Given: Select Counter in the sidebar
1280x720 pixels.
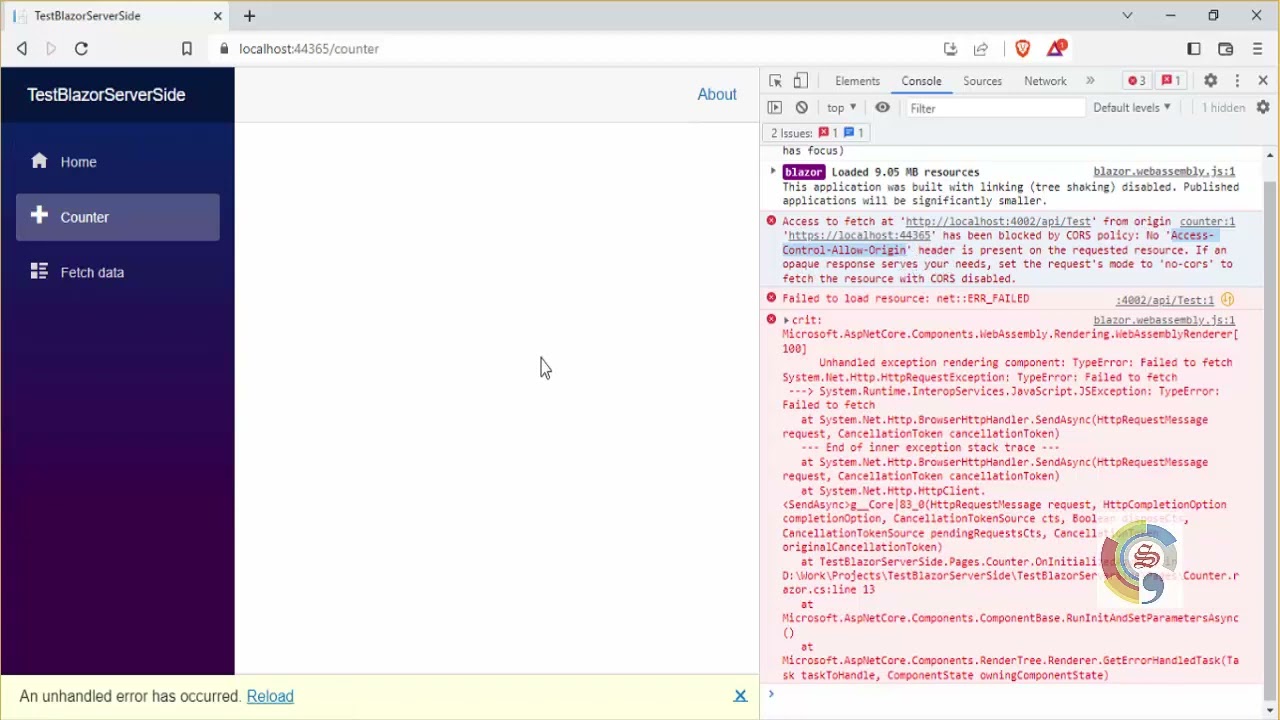Looking at the screenshot, I should (x=117, y=217).
